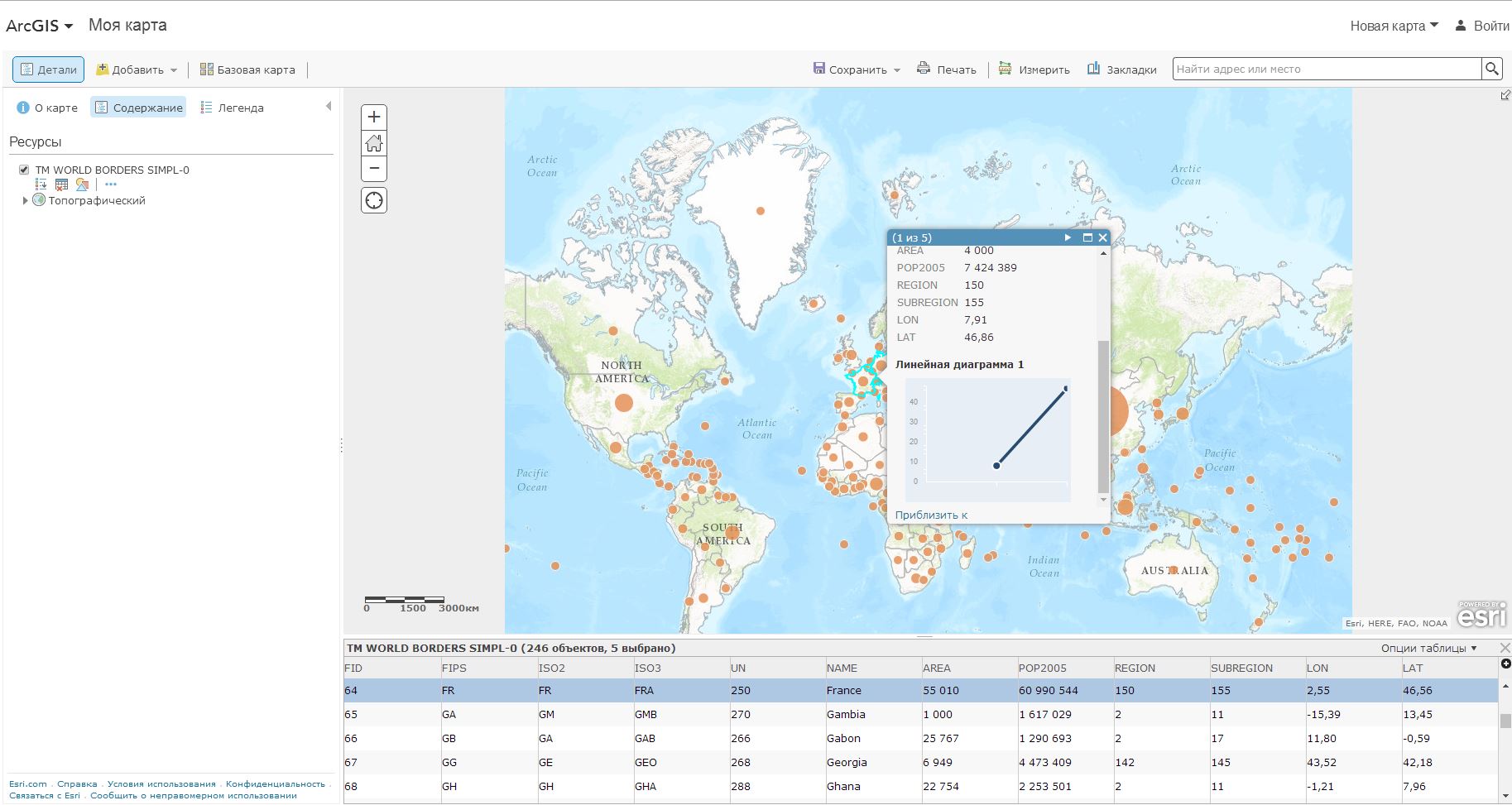Image resolution: width=1512 pixels, height=805 pixels.
Task: Click the search magnifier icon
Action: [x=1491, y=69]
